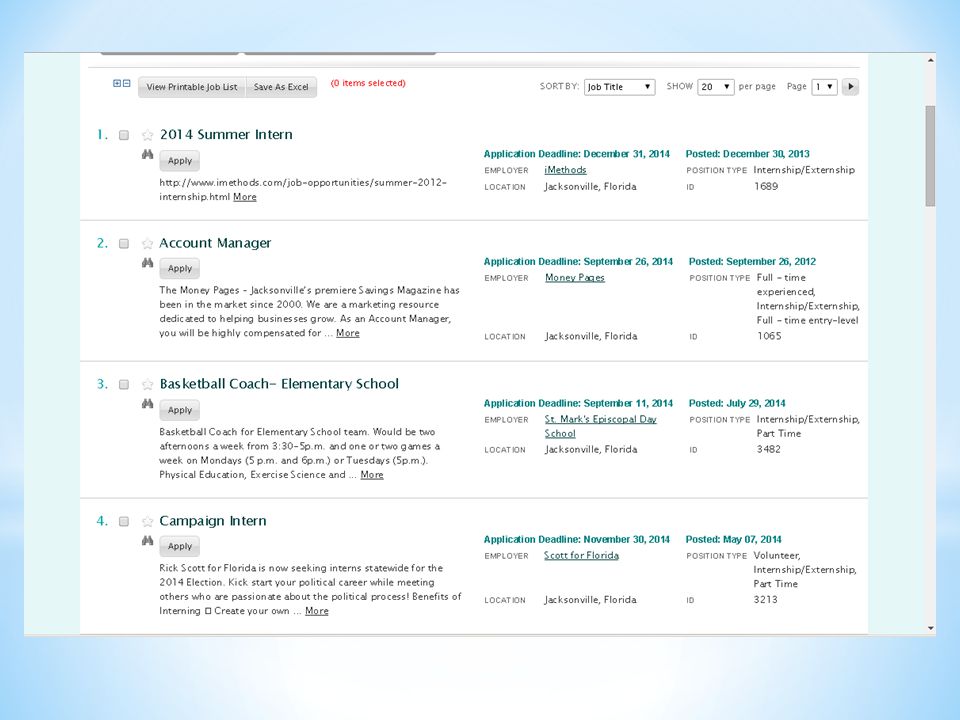
Task: Click binoculars icon for 2014 Summer Intern
Action: pyautogui.click(x=148, y=155)
